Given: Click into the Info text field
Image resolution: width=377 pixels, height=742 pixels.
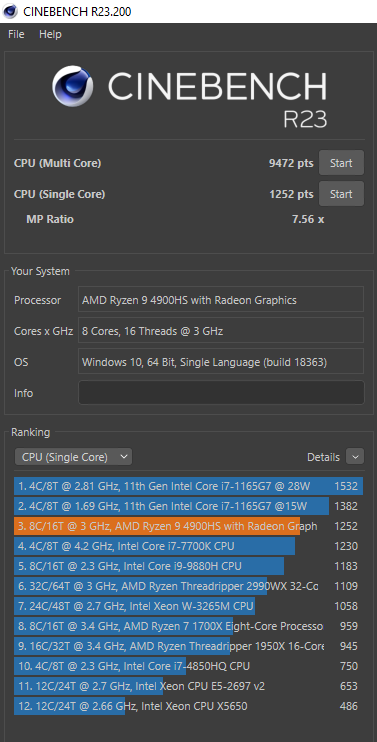Looking at the screenshot, I should [x=221, y=392].
